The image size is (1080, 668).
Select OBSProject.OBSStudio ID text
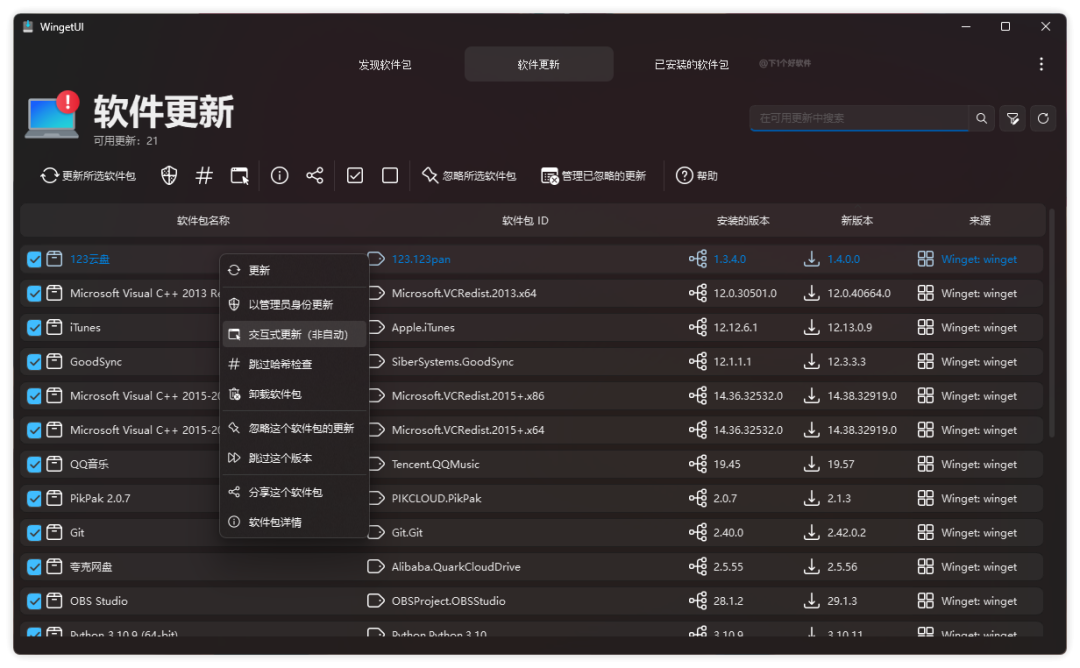448,601
